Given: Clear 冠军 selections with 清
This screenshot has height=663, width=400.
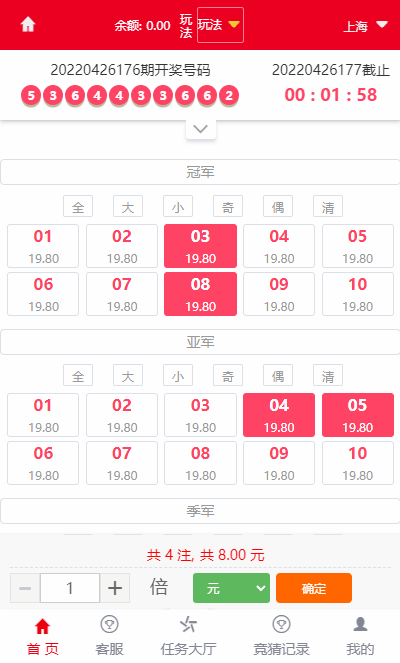Looking at the screenshot, I should click(x=328, y=206).
